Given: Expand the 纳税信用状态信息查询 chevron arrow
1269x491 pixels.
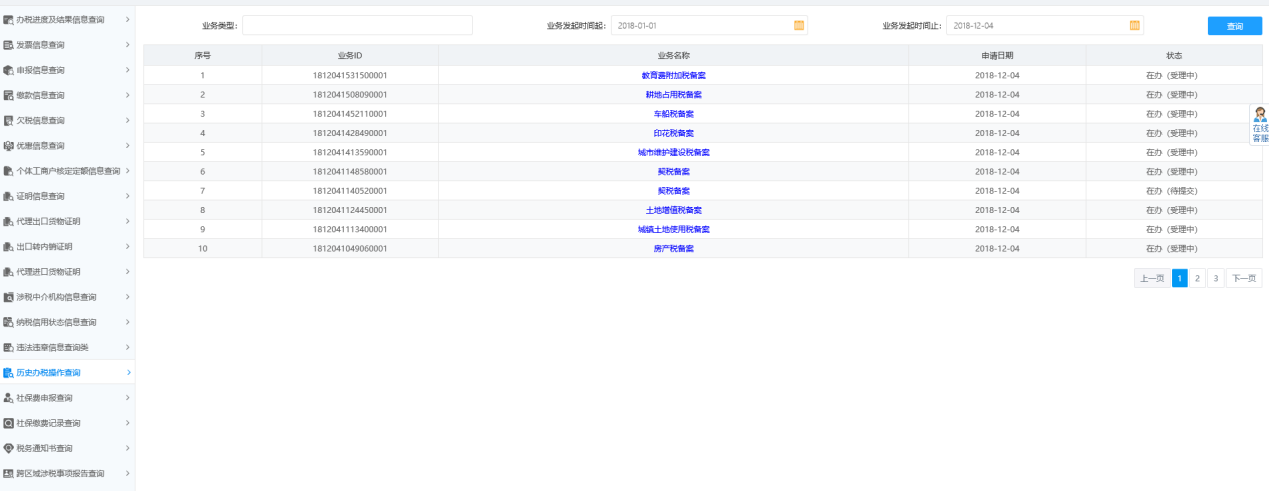Looking at the screenshot, I should click(x=127, y=322).
